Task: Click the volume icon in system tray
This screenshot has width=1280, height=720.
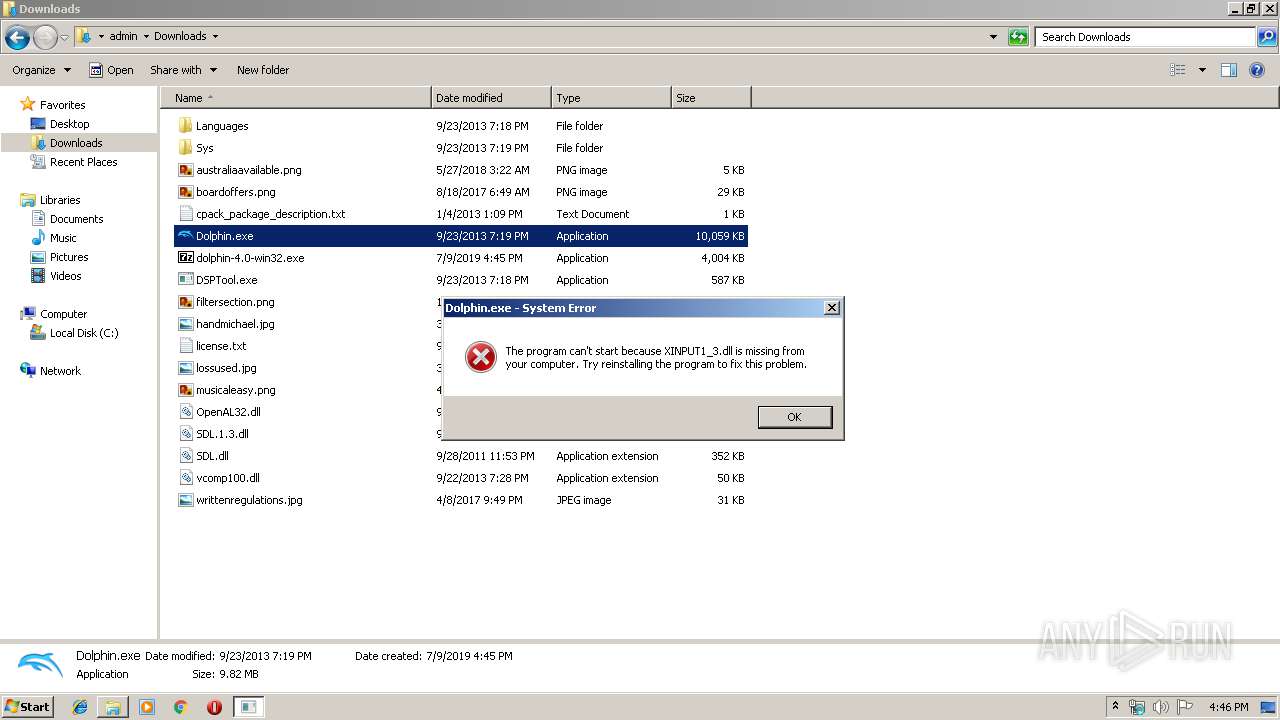Action: (x=1161, y=707)
